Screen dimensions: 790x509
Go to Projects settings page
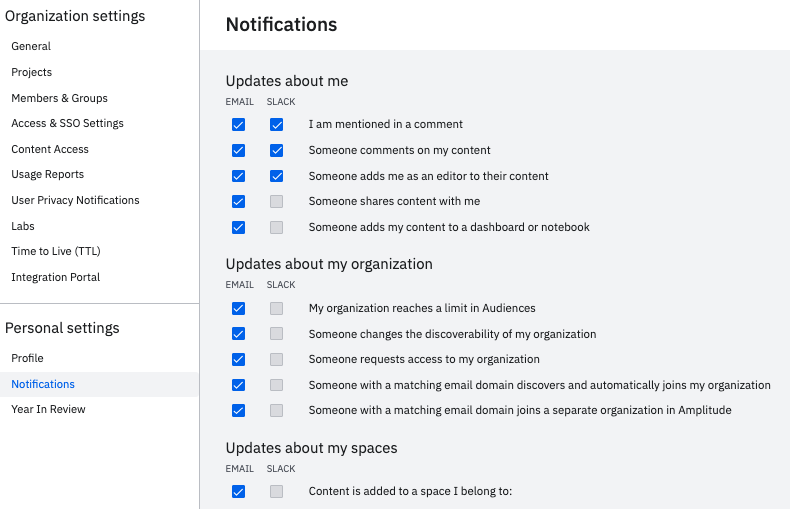[x=32, y=72]
